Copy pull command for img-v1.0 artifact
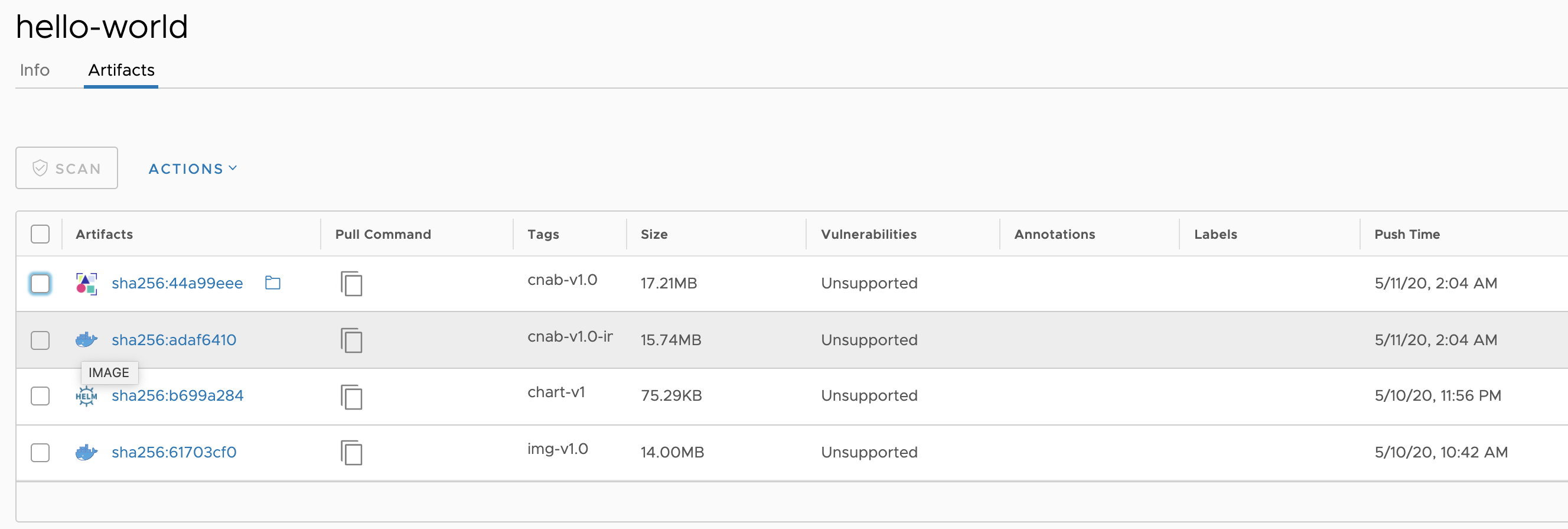The image size is (1568, 529). coord(351,453)
